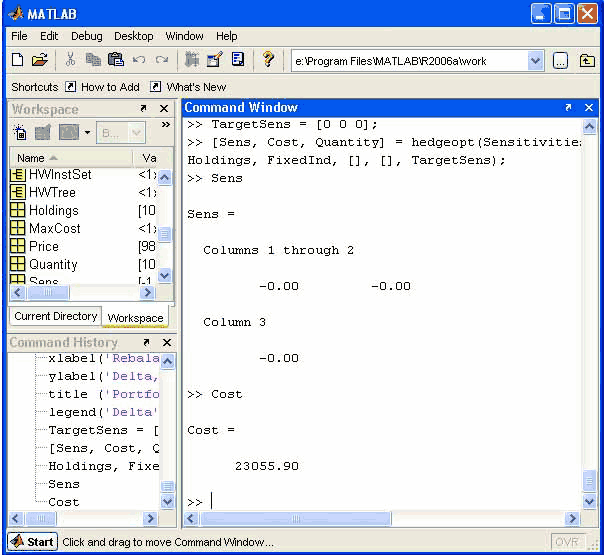Open the Window menu

pyautogui.click(x=184, y=36)
